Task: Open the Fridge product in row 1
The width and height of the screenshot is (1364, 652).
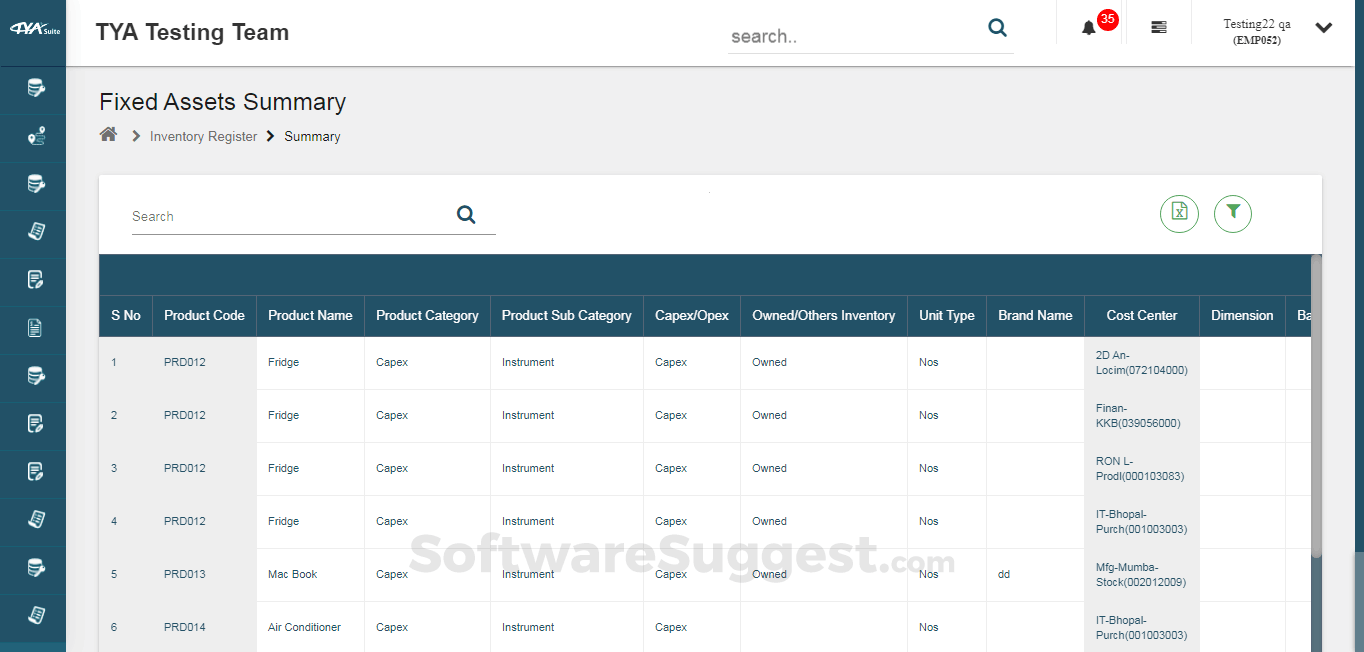Action: [283, 362]
